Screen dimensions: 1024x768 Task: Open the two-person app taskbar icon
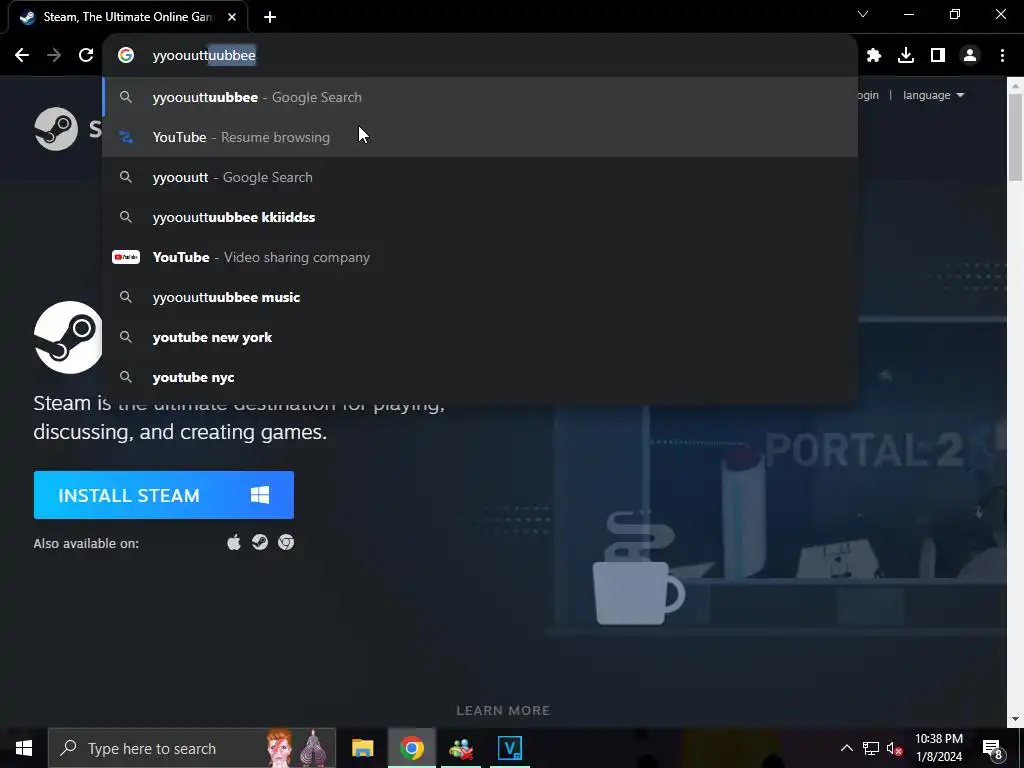[461, 748]
